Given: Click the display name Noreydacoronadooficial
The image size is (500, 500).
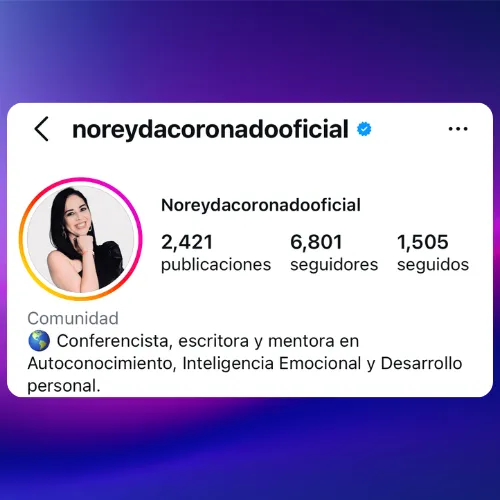Looking at the screenshot, I should 261,205.
